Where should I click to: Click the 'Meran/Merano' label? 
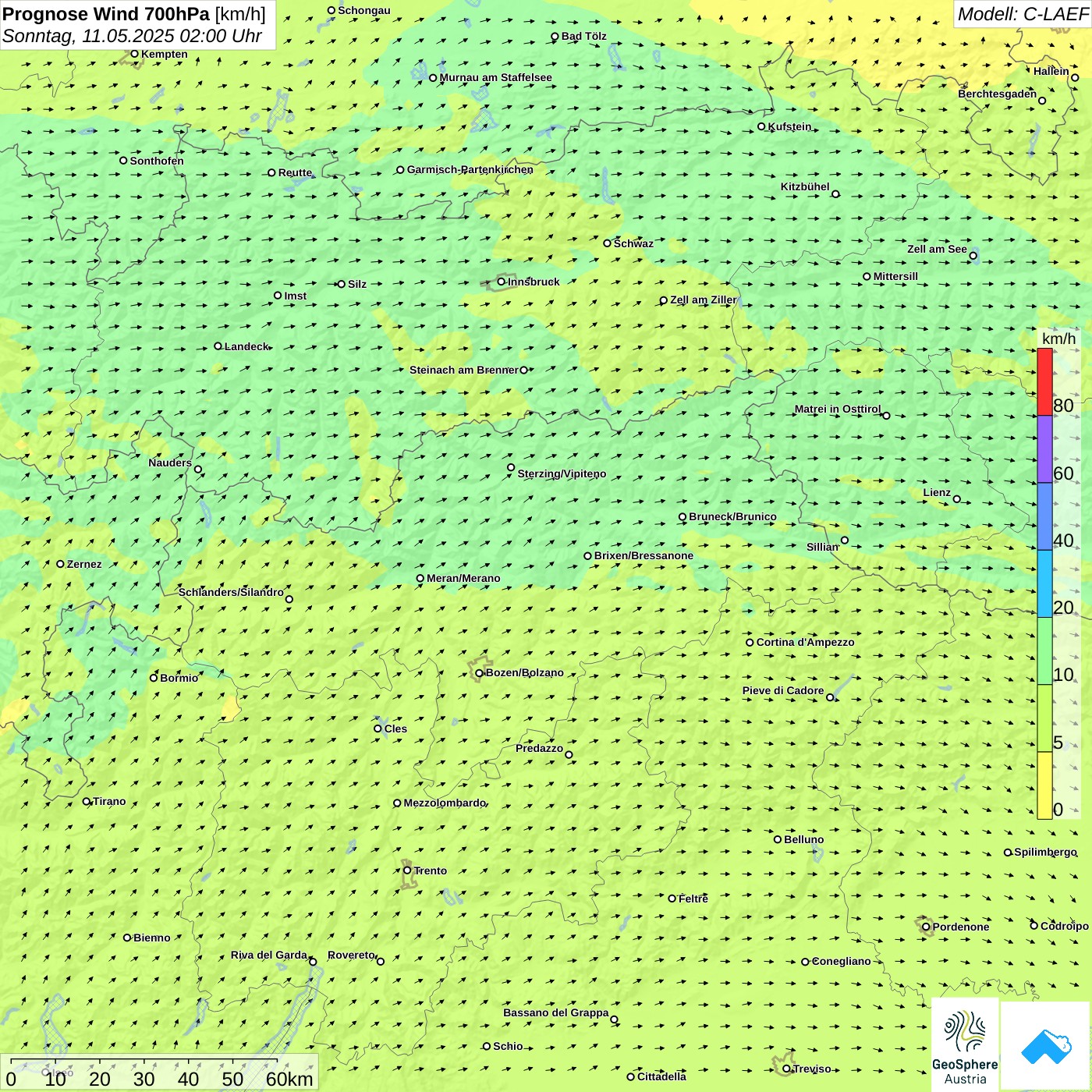pyautogui.click(x=463, y=578)
